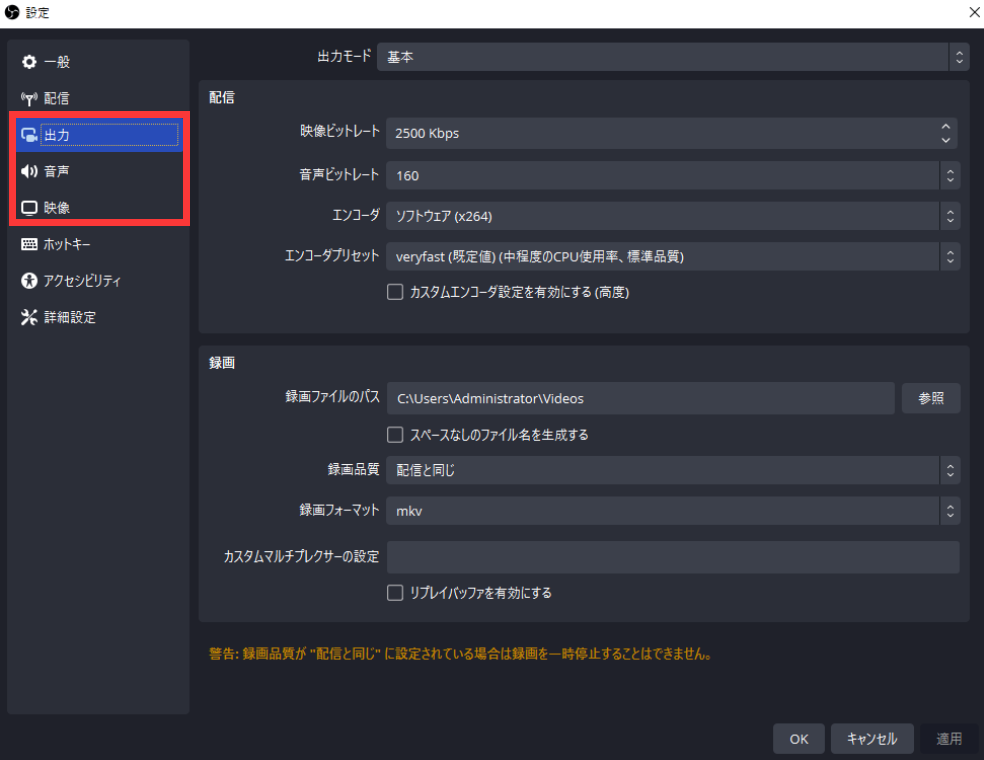984x760 pixels.
Task: Click the 参照 browse button
Action: coord(930,398)
